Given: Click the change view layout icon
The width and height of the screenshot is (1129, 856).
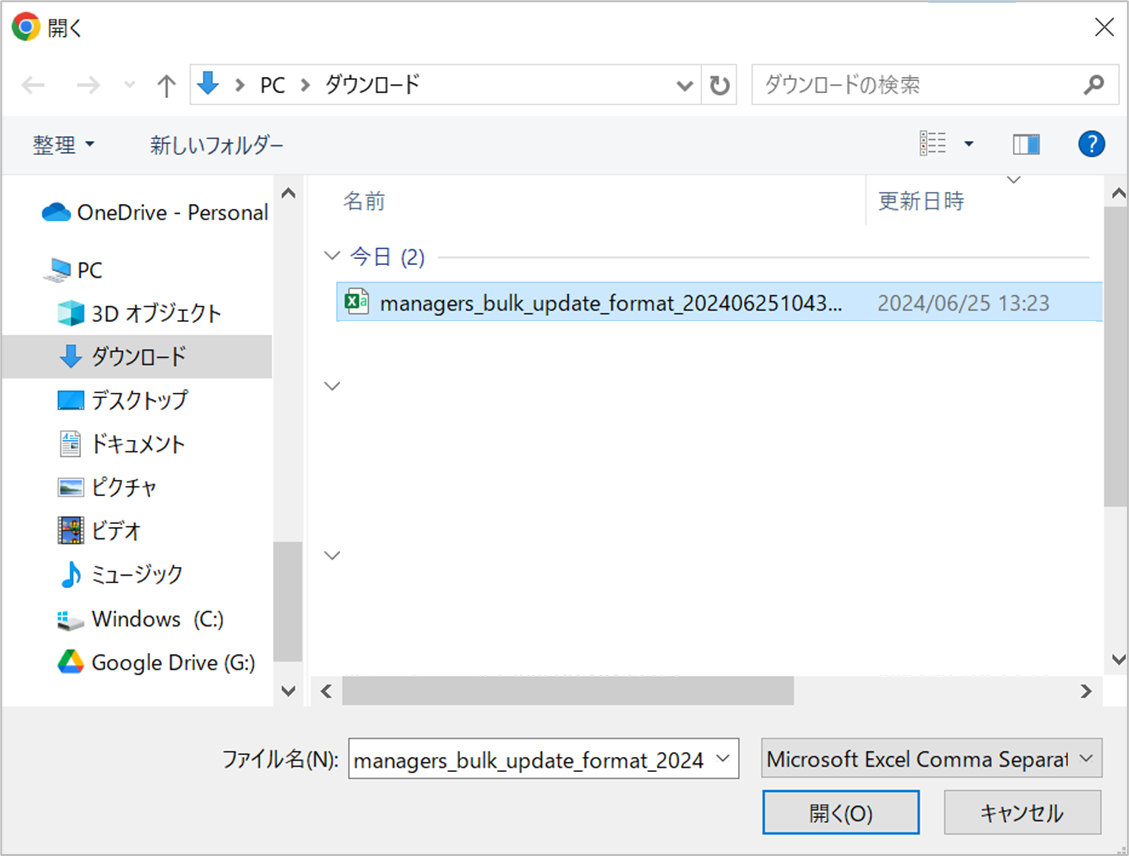Looking at the screenshot, I should point(933,144).
